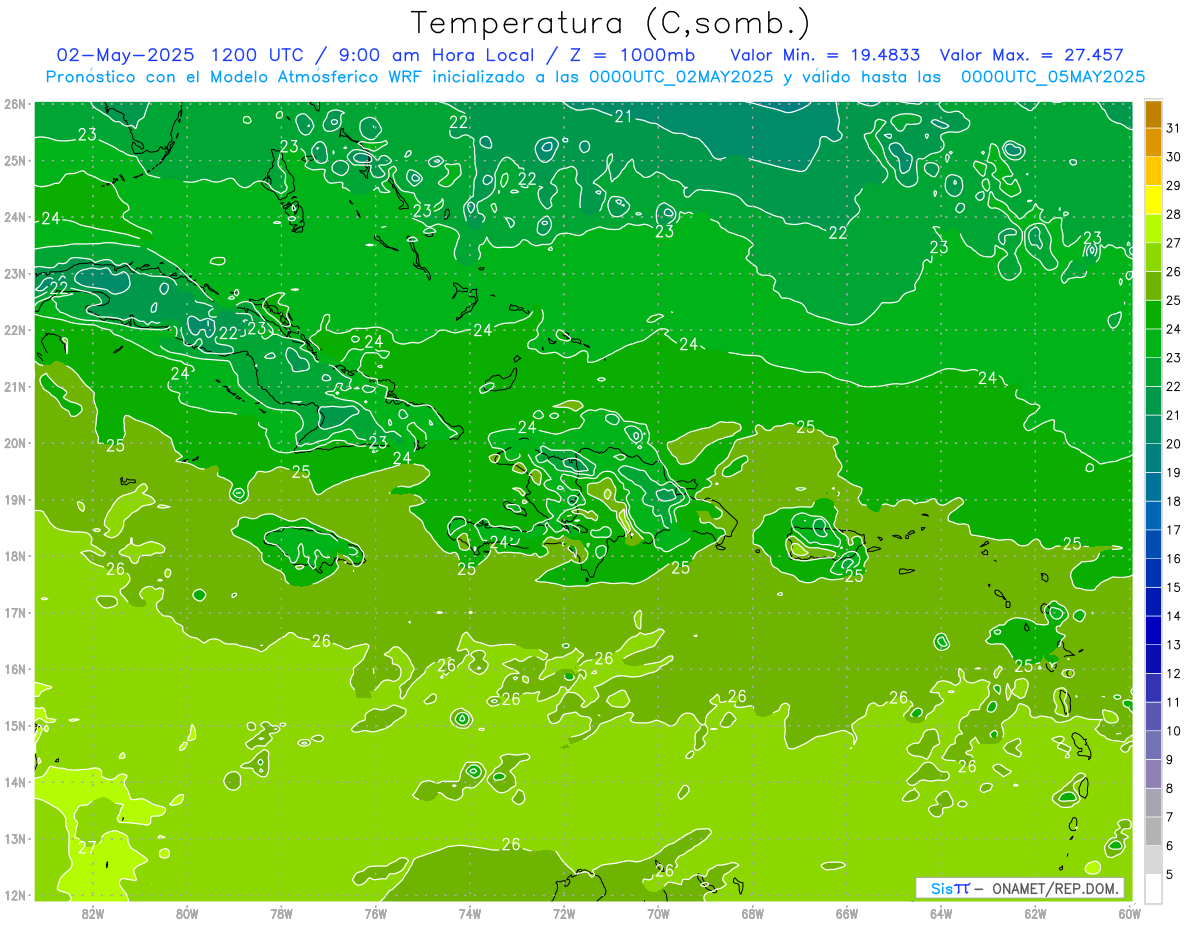This screenshot has height=927, width=1200.
Task: Click the 18N latitude axis label
Action: 14,556
